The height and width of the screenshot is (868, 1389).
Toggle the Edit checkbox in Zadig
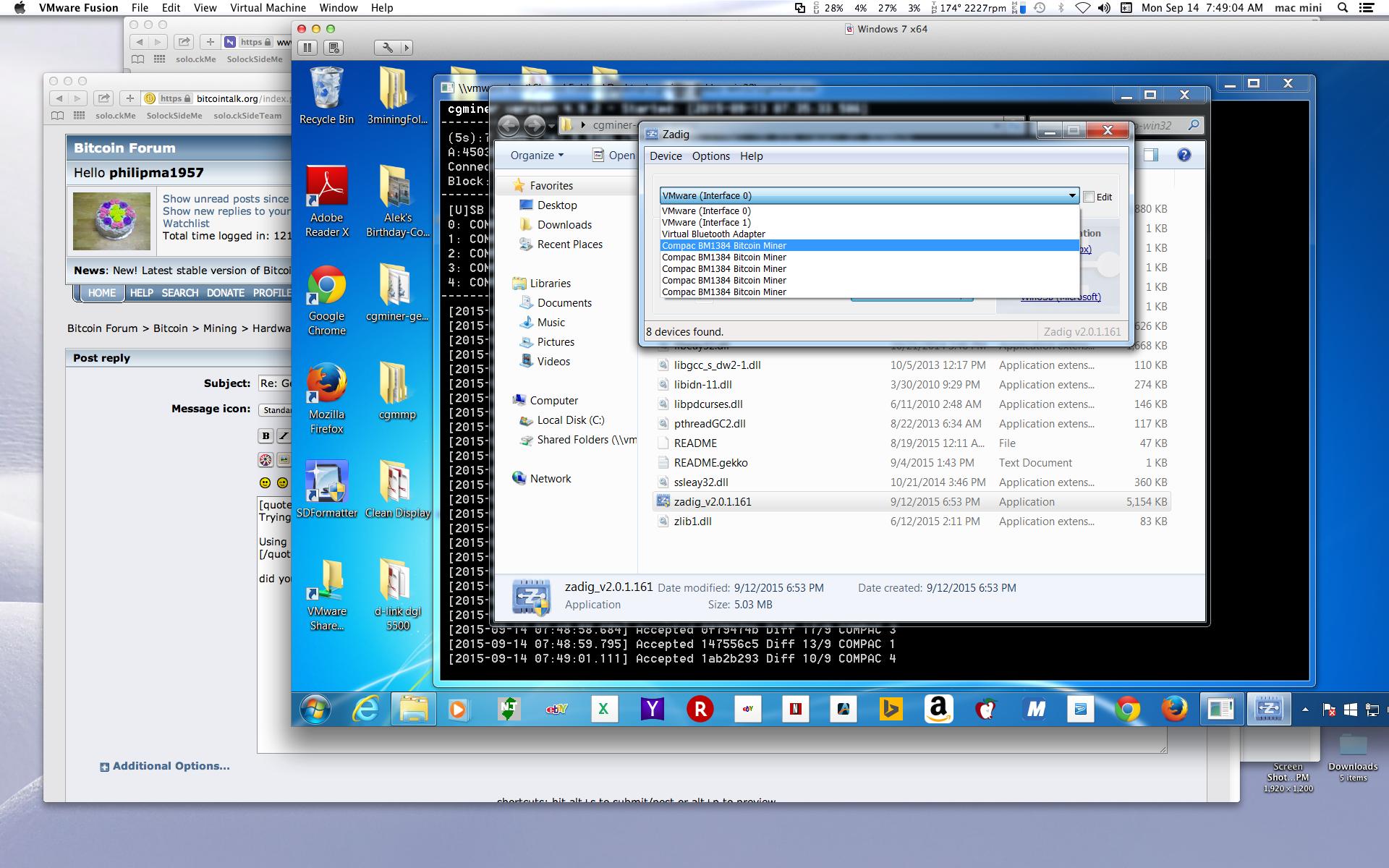tap(1089, 197)
